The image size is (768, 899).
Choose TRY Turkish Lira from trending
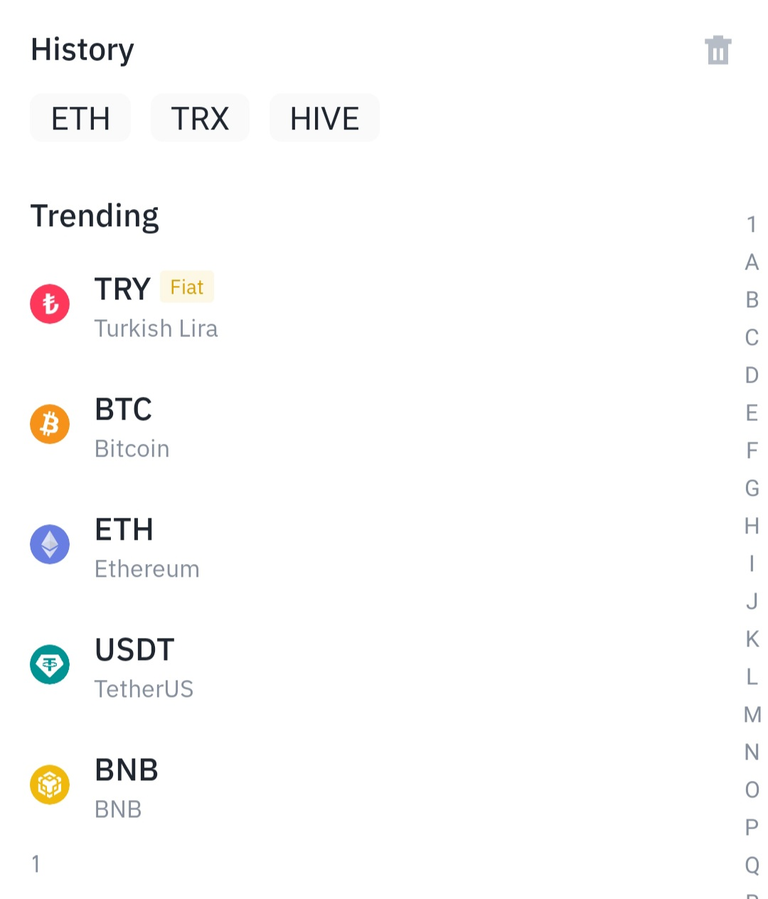[367, 305]
